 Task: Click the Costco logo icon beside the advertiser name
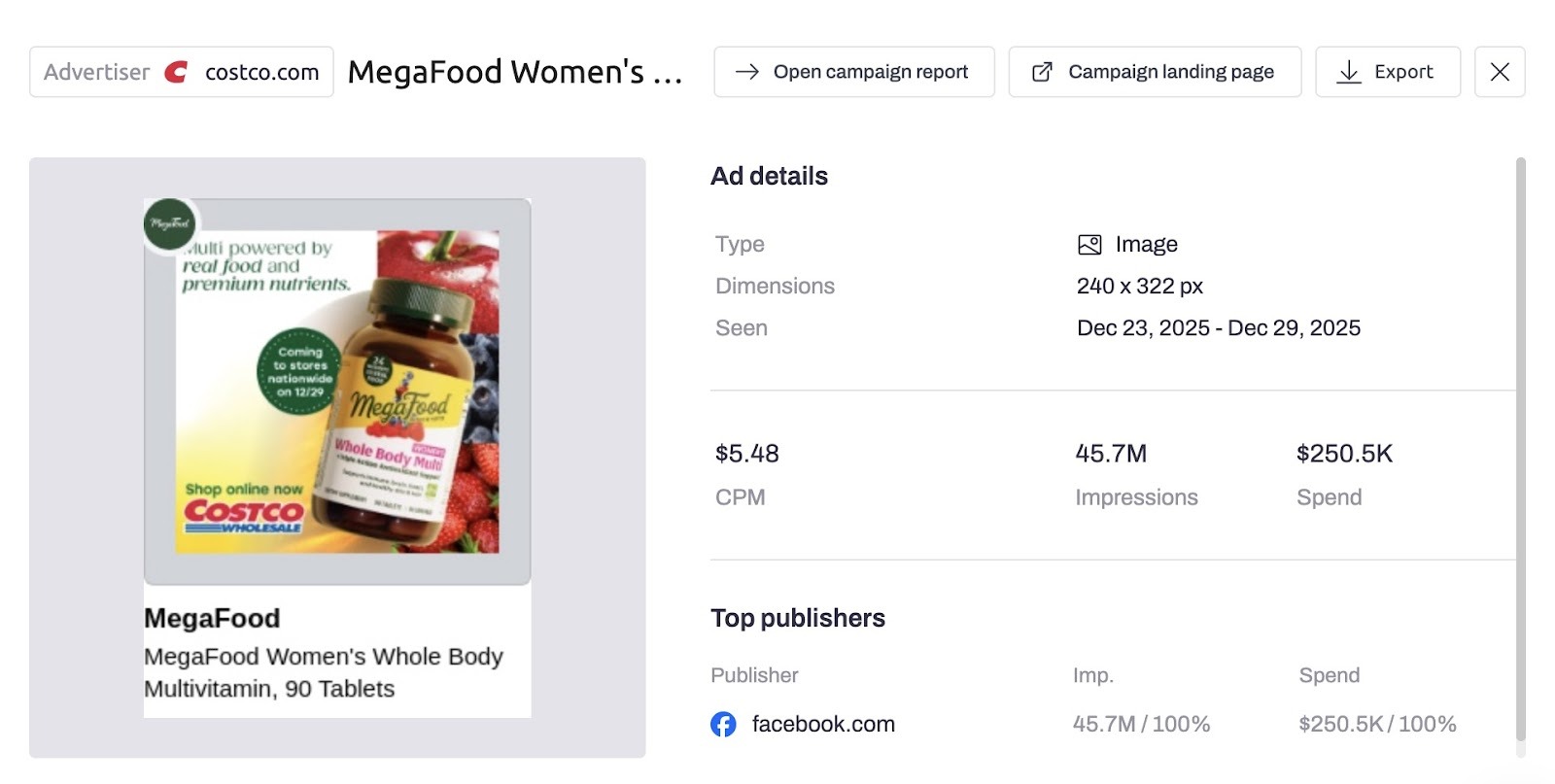177,71
